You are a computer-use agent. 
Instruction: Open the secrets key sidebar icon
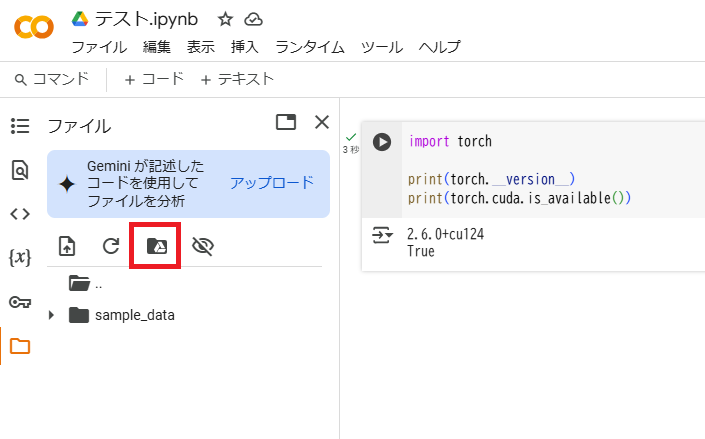20,302
